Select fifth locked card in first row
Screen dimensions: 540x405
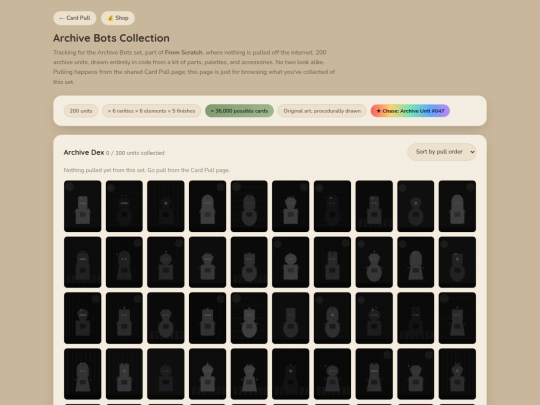click(249, 206)
